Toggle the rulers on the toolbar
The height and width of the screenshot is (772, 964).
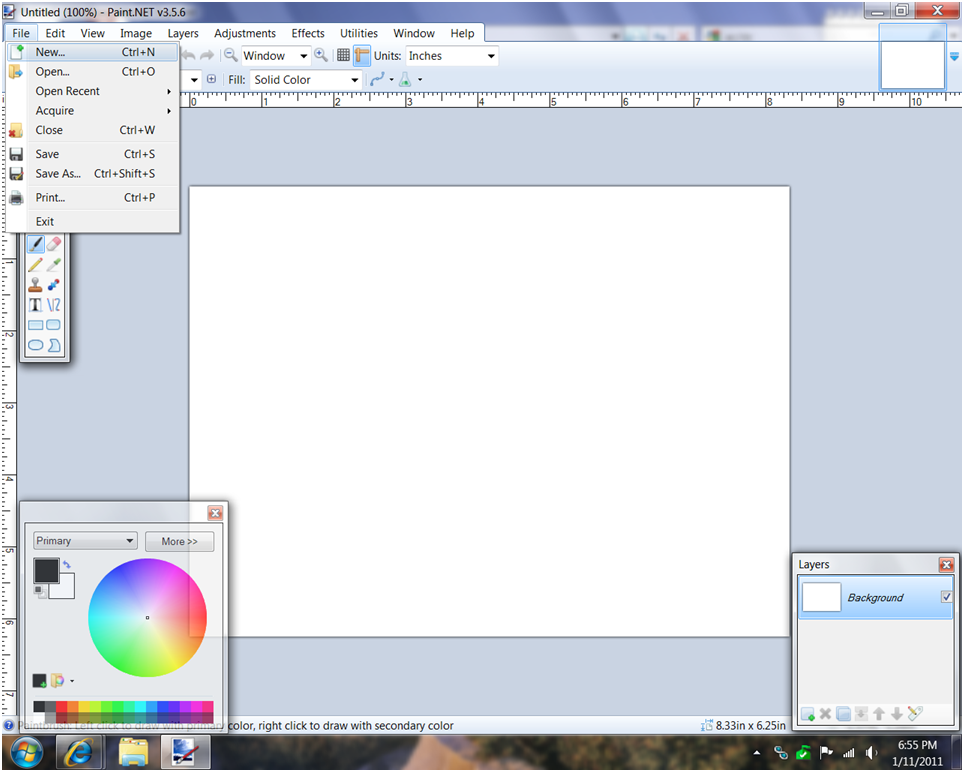[361, 55]
